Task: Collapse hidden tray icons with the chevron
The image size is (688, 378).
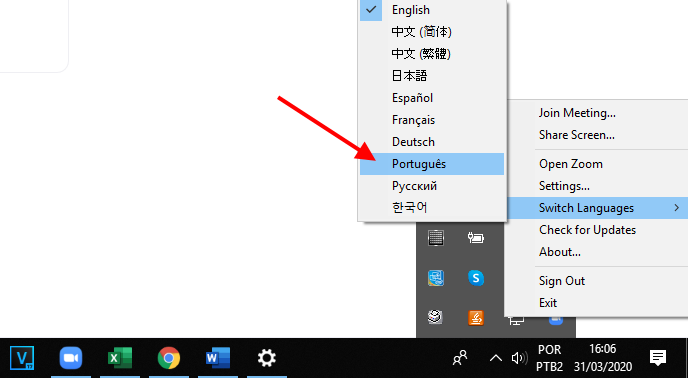Action: pos(495,358)
